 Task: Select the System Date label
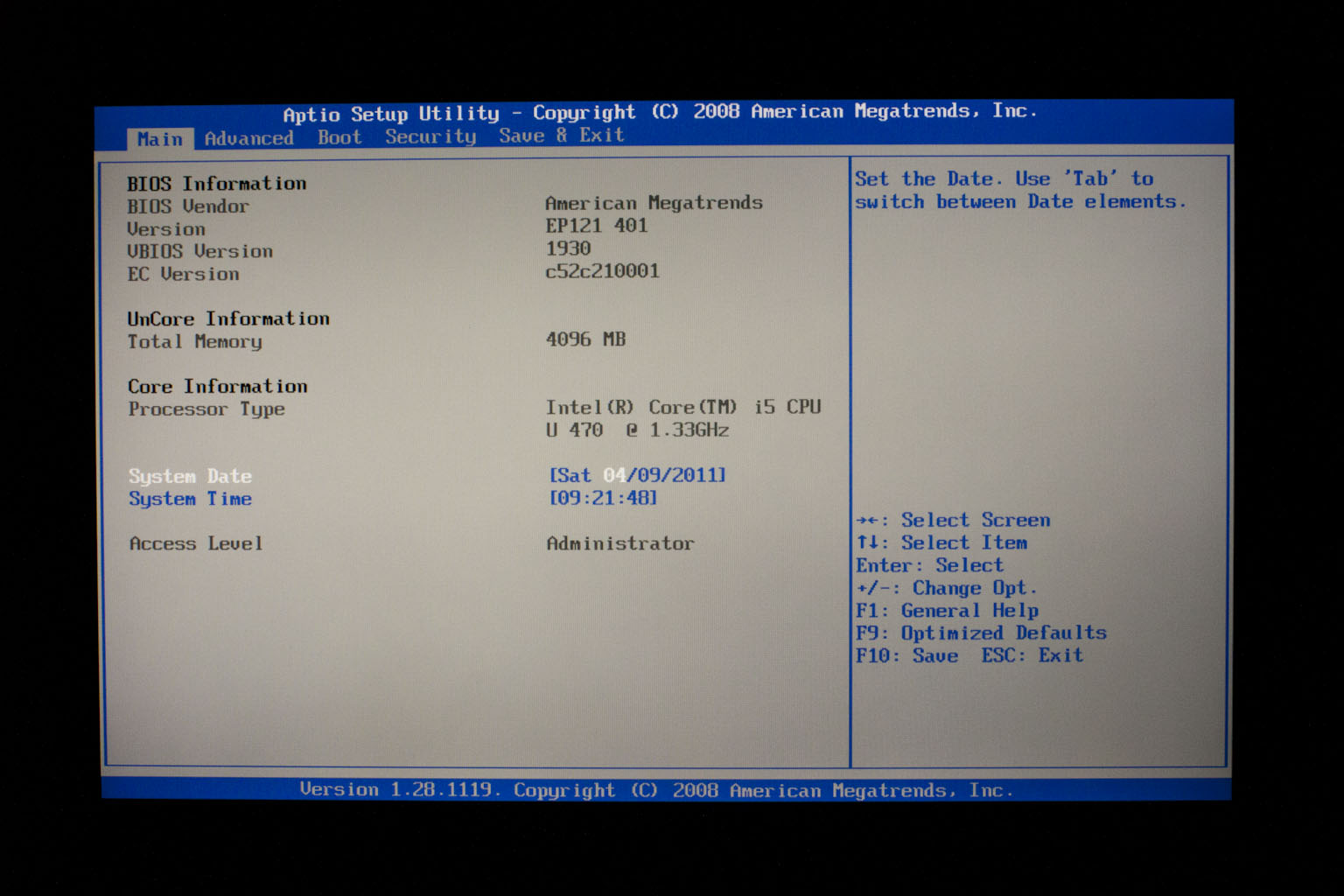coord(190,476)
